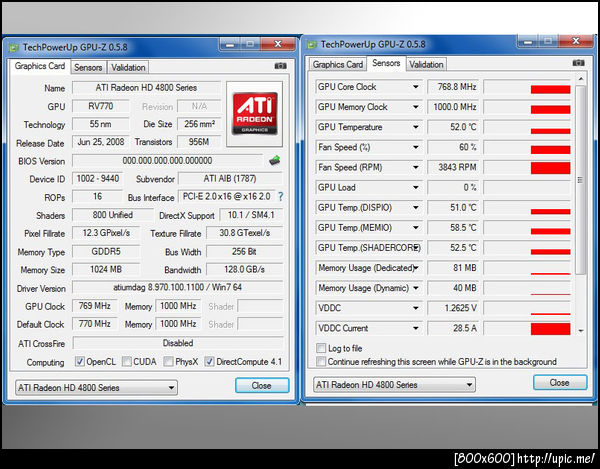Screen dimensions: 600x469
Task: Open Validation tab in right window
Action: [426, 64]
